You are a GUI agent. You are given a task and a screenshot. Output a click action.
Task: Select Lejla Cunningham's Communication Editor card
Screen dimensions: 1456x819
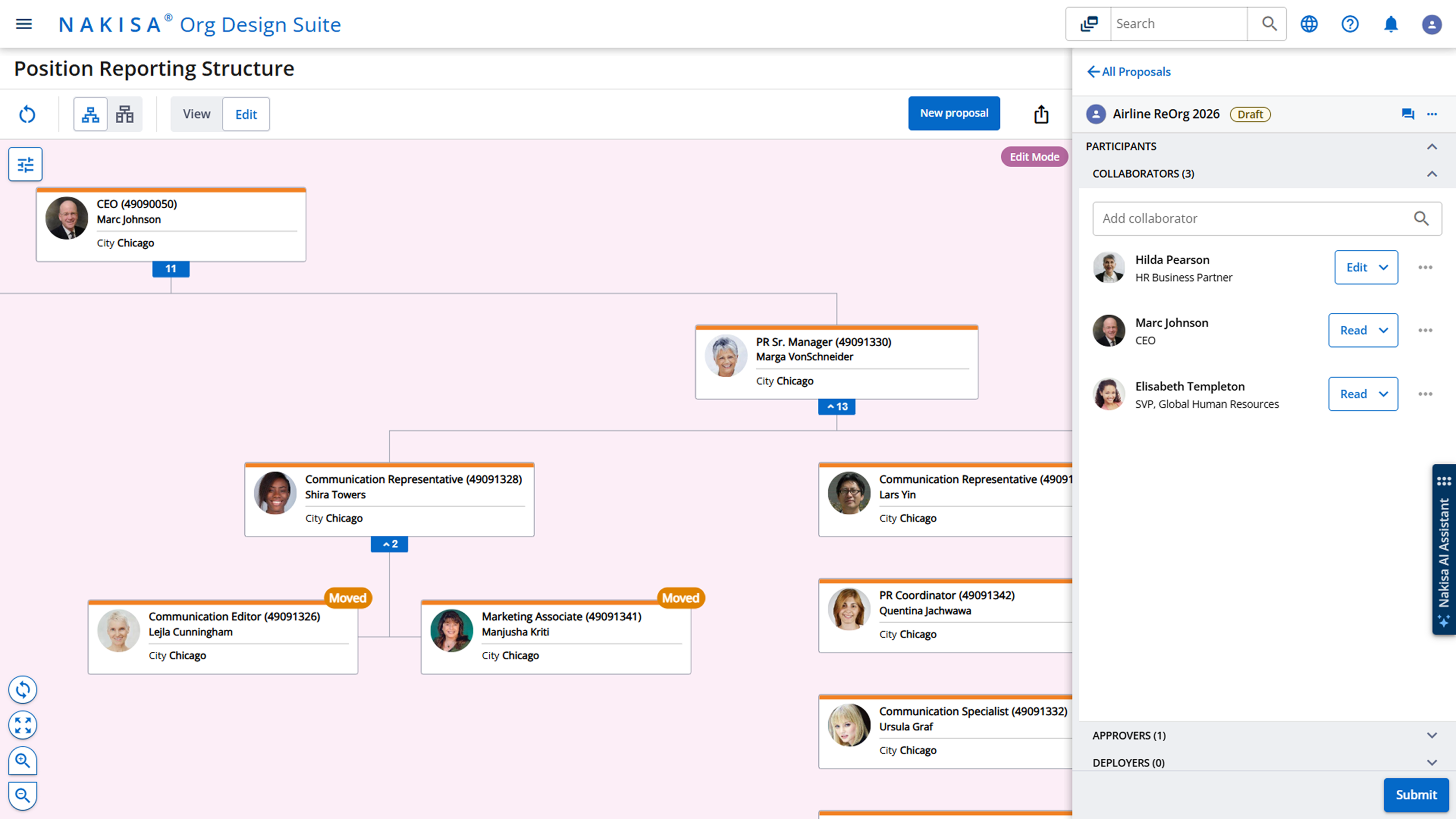click(223, 638)
